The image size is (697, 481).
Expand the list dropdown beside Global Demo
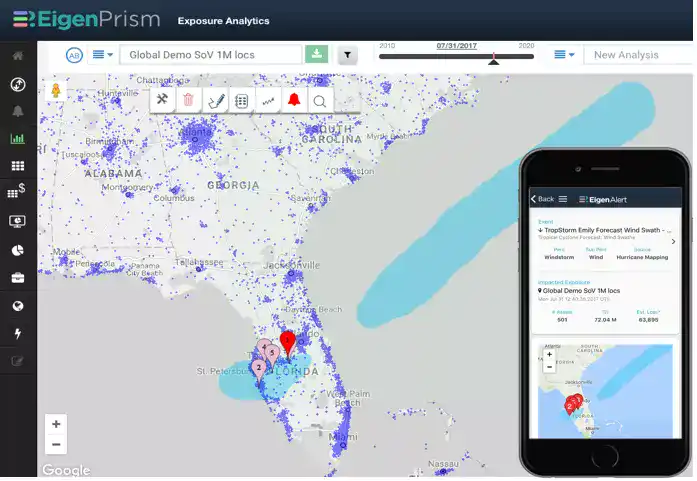point(103,55)
